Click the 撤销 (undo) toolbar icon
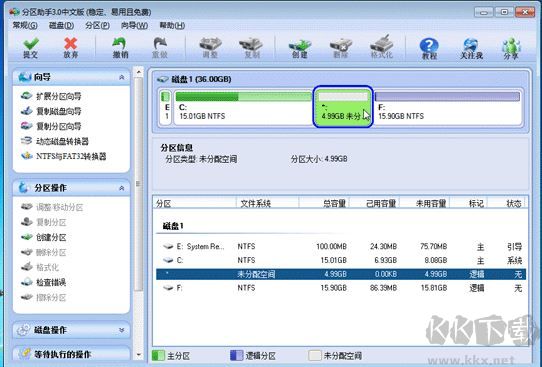The height and width of the screenshot is (367, 542). pos(120,48)
